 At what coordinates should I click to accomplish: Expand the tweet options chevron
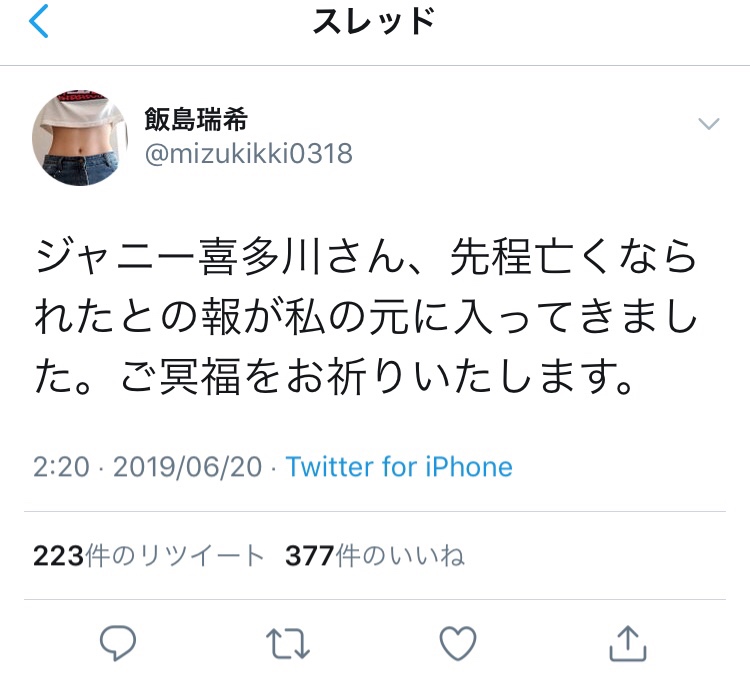[x=709, y=124]
